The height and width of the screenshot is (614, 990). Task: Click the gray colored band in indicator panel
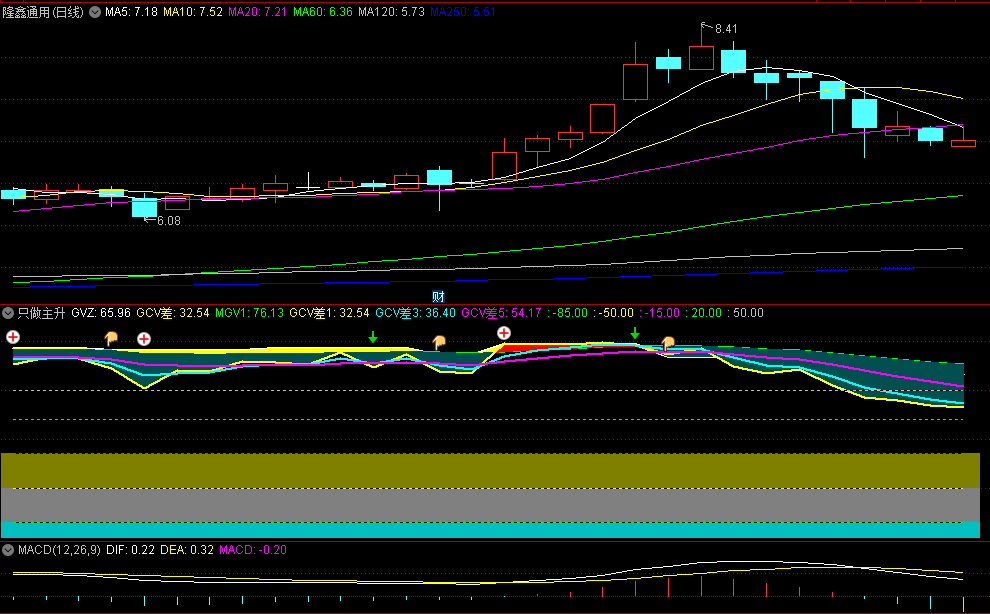491,505
